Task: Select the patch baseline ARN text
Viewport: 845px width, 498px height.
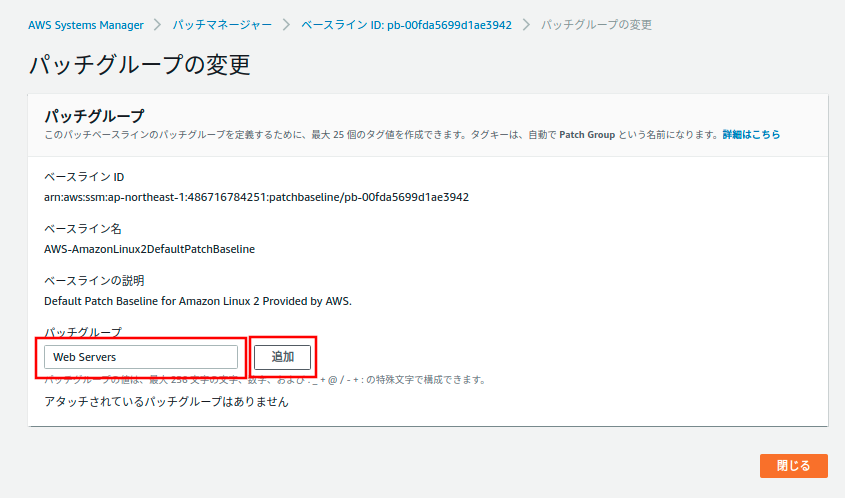Action: tap(256, 197)
